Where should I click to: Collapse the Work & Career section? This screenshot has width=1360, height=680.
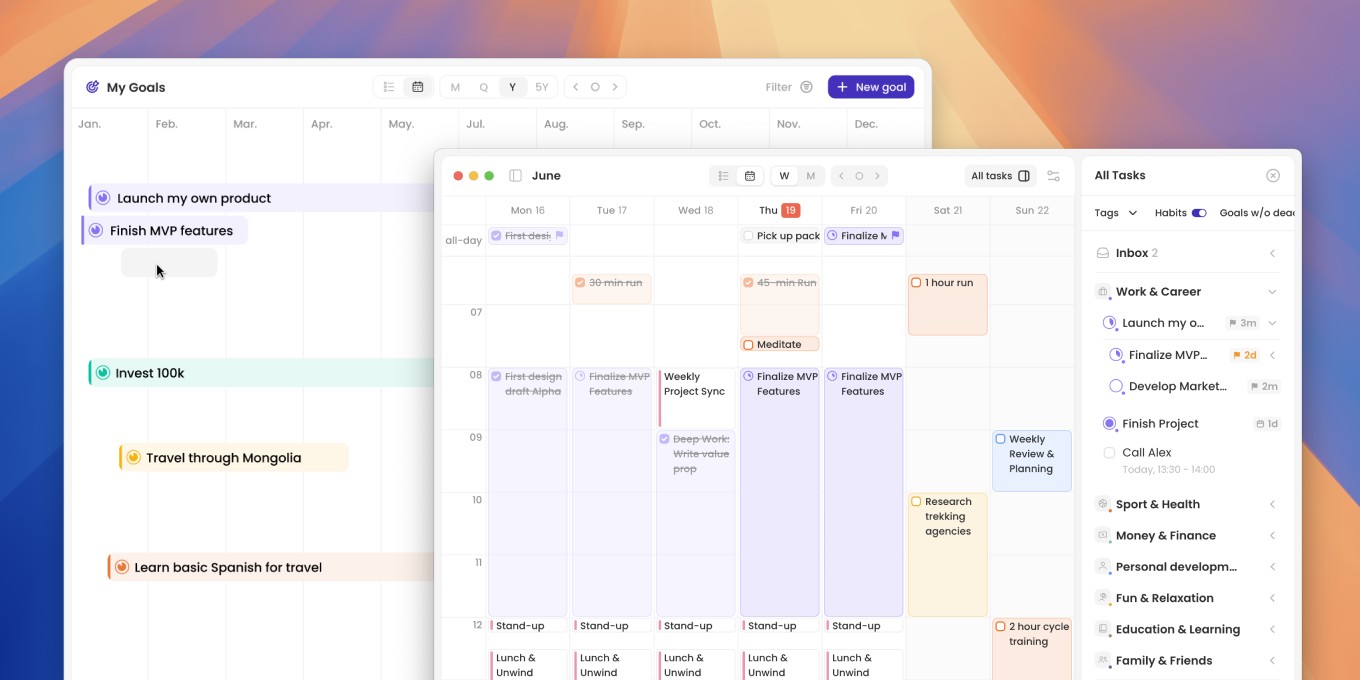(x=1272, y=292)
